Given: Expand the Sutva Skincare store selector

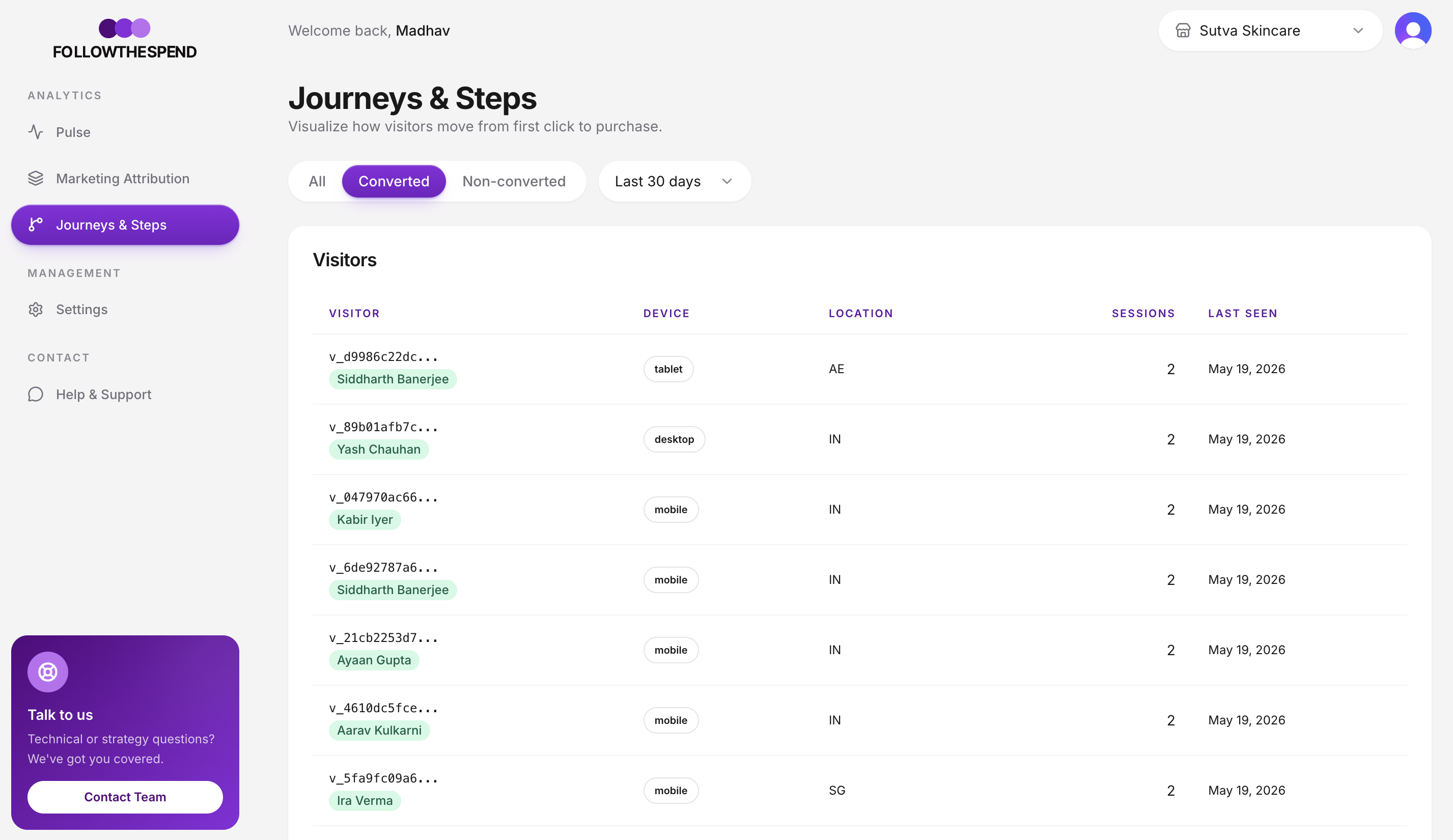Looking at the screenshot, I should point(1270,31).
